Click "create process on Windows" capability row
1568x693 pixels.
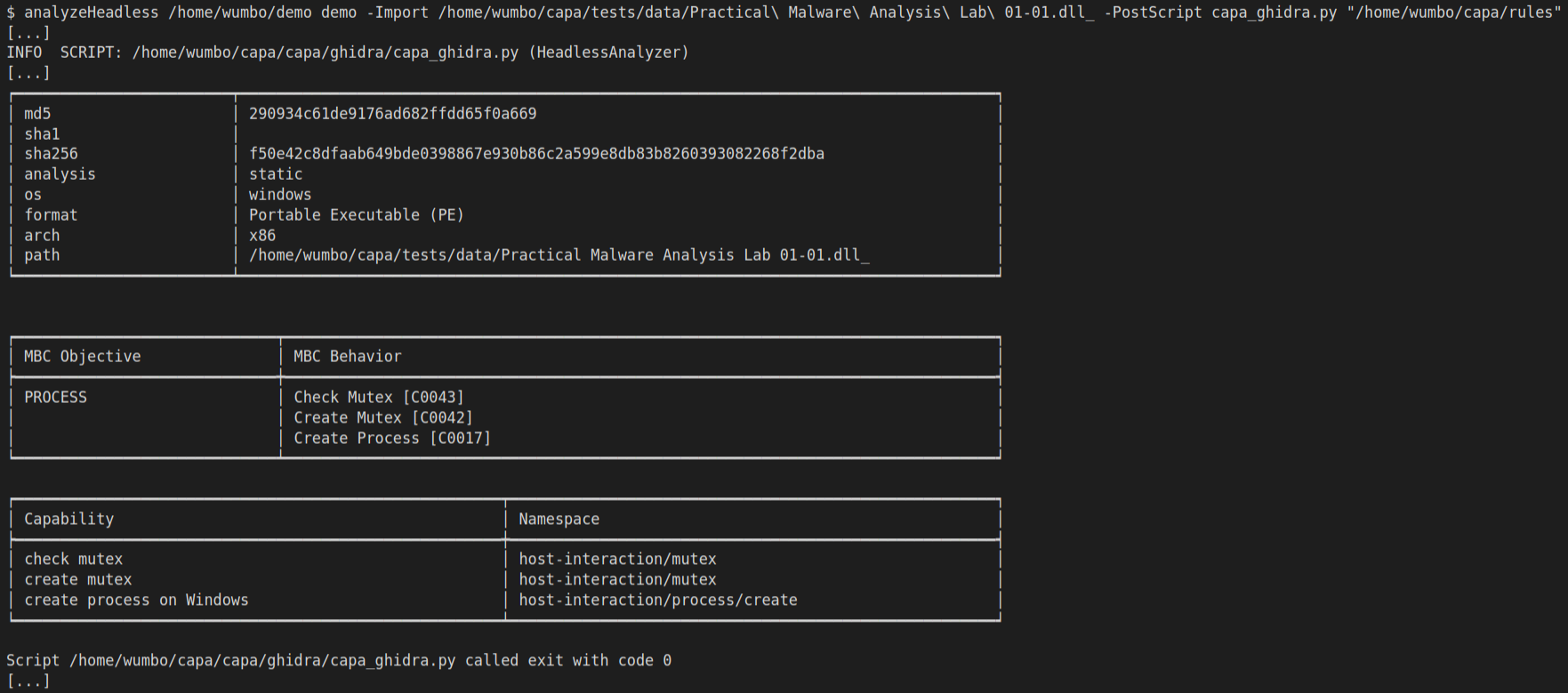coord(136,600)
